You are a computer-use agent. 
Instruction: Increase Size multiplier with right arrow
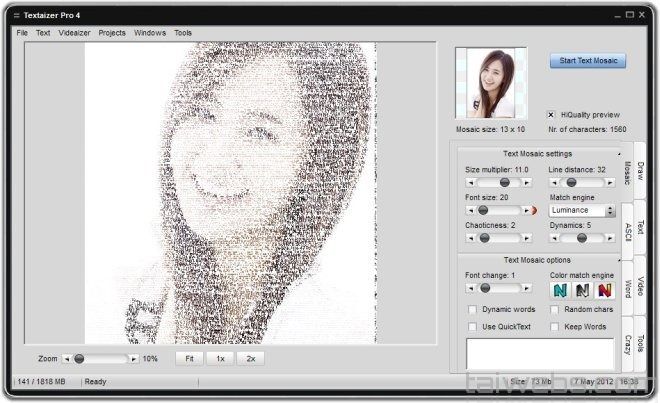[x=527, y=183]
